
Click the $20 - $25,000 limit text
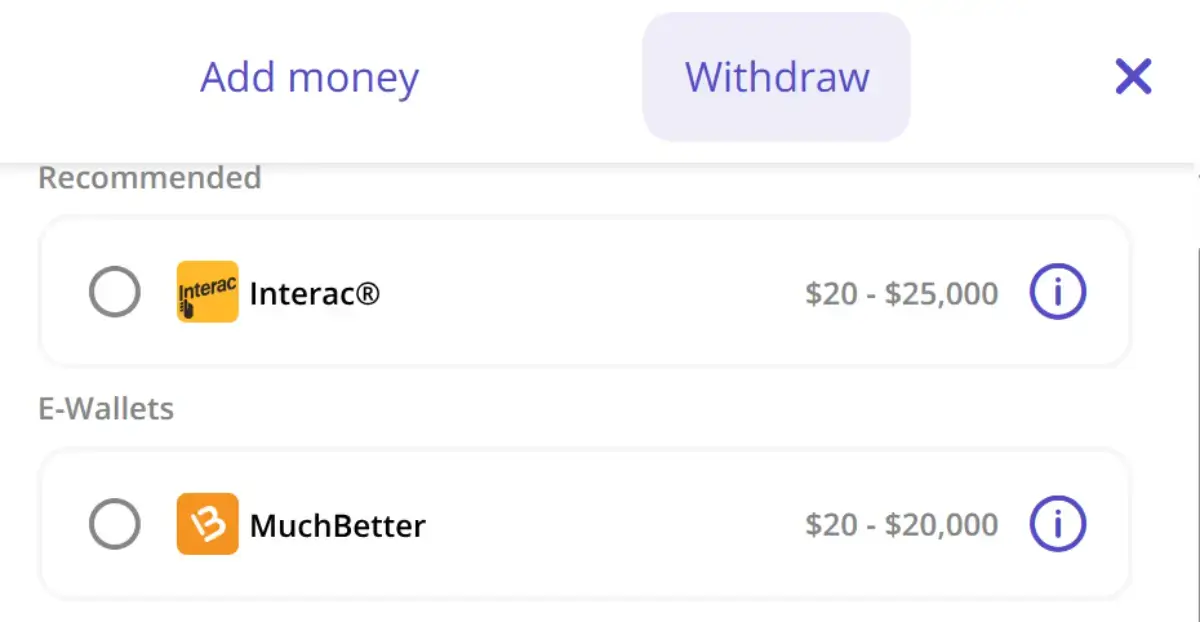pyautogui.click(x=900, y=292)
